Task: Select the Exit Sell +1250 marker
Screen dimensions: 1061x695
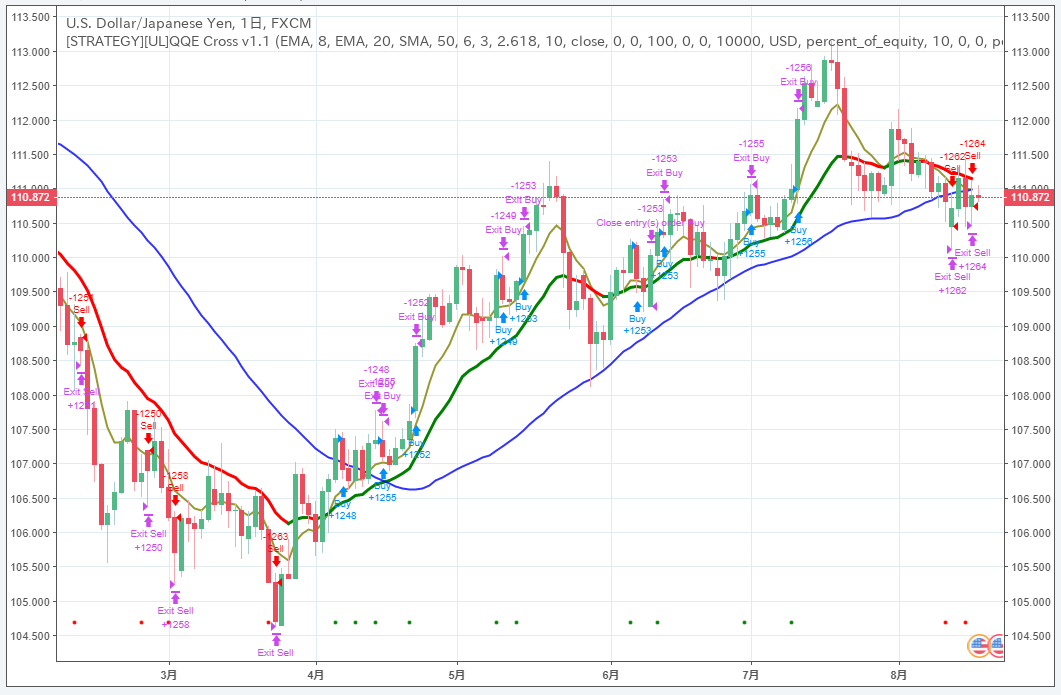Action: point(148,534)
